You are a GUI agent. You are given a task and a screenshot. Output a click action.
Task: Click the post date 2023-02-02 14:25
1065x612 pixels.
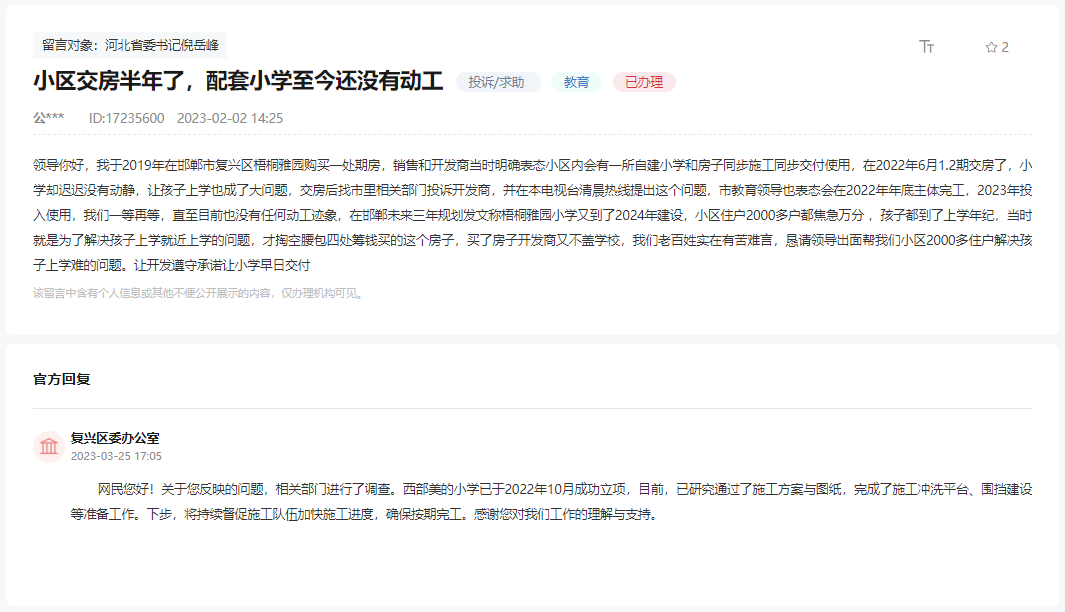230,118
